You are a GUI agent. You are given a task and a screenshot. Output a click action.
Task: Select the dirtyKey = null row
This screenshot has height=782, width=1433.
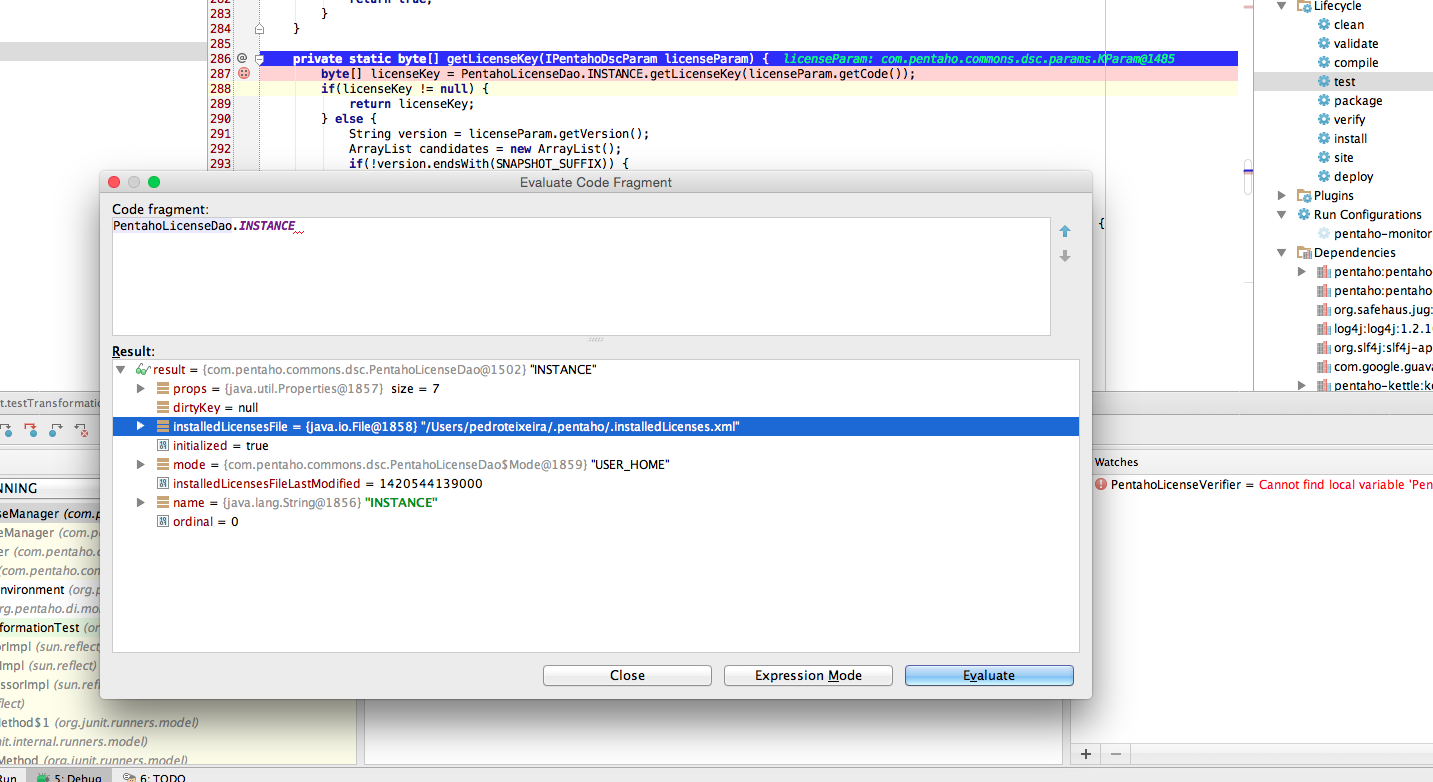pyautogui.click(x=596, y=408)
